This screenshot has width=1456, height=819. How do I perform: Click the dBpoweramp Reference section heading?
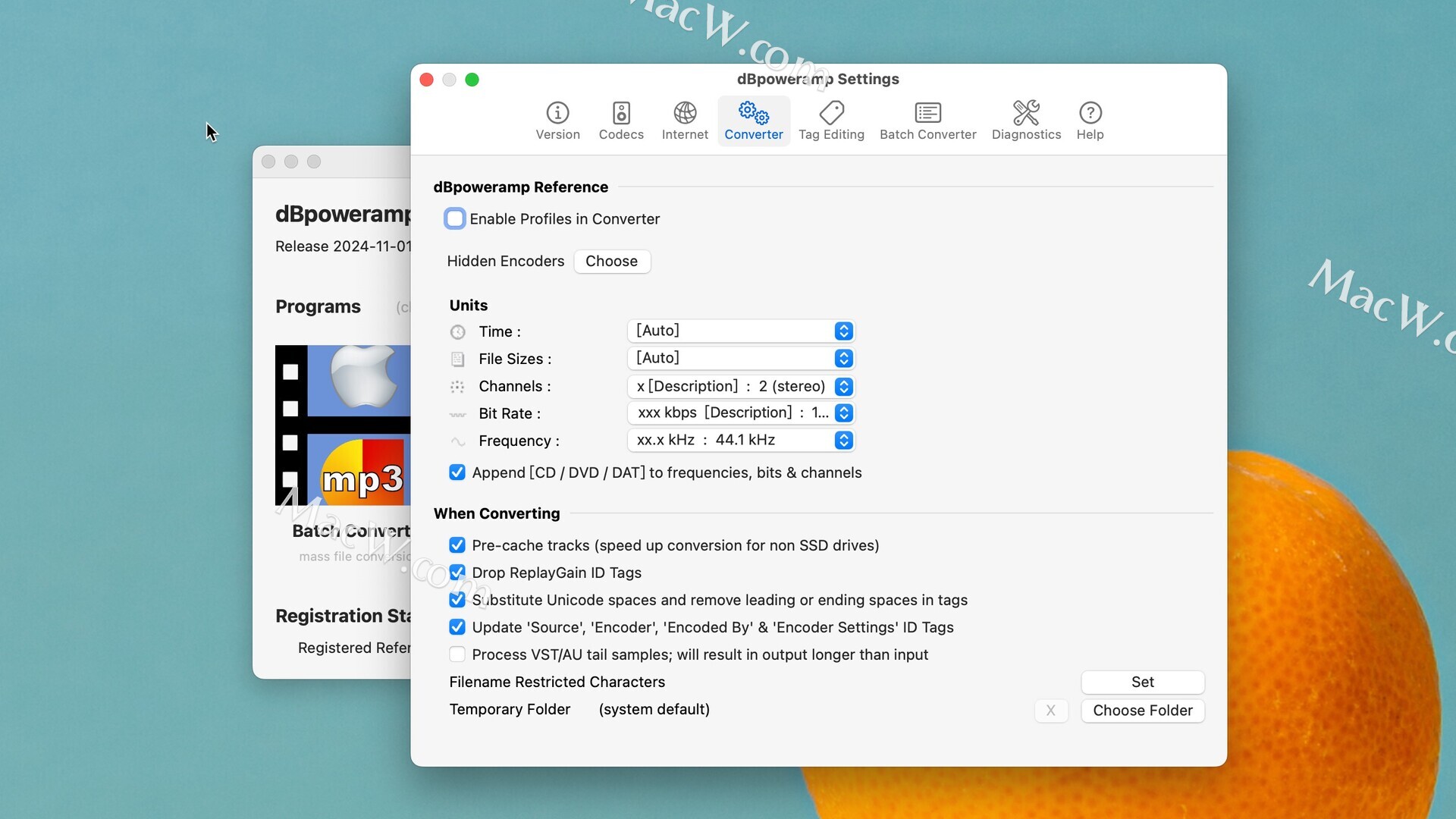click(x=521, y=187)
